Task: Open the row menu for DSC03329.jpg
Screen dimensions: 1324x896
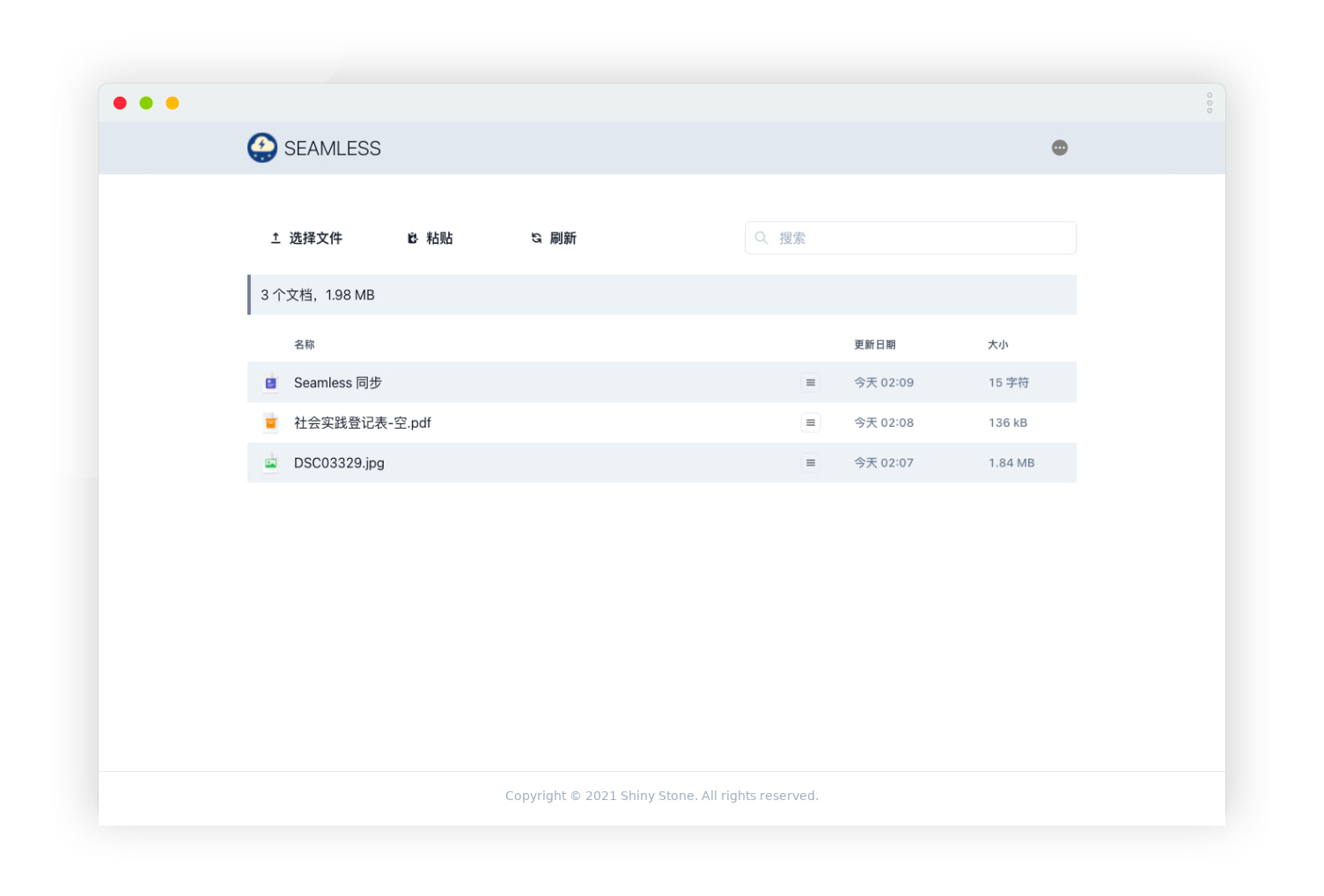Action: [810, 462]
